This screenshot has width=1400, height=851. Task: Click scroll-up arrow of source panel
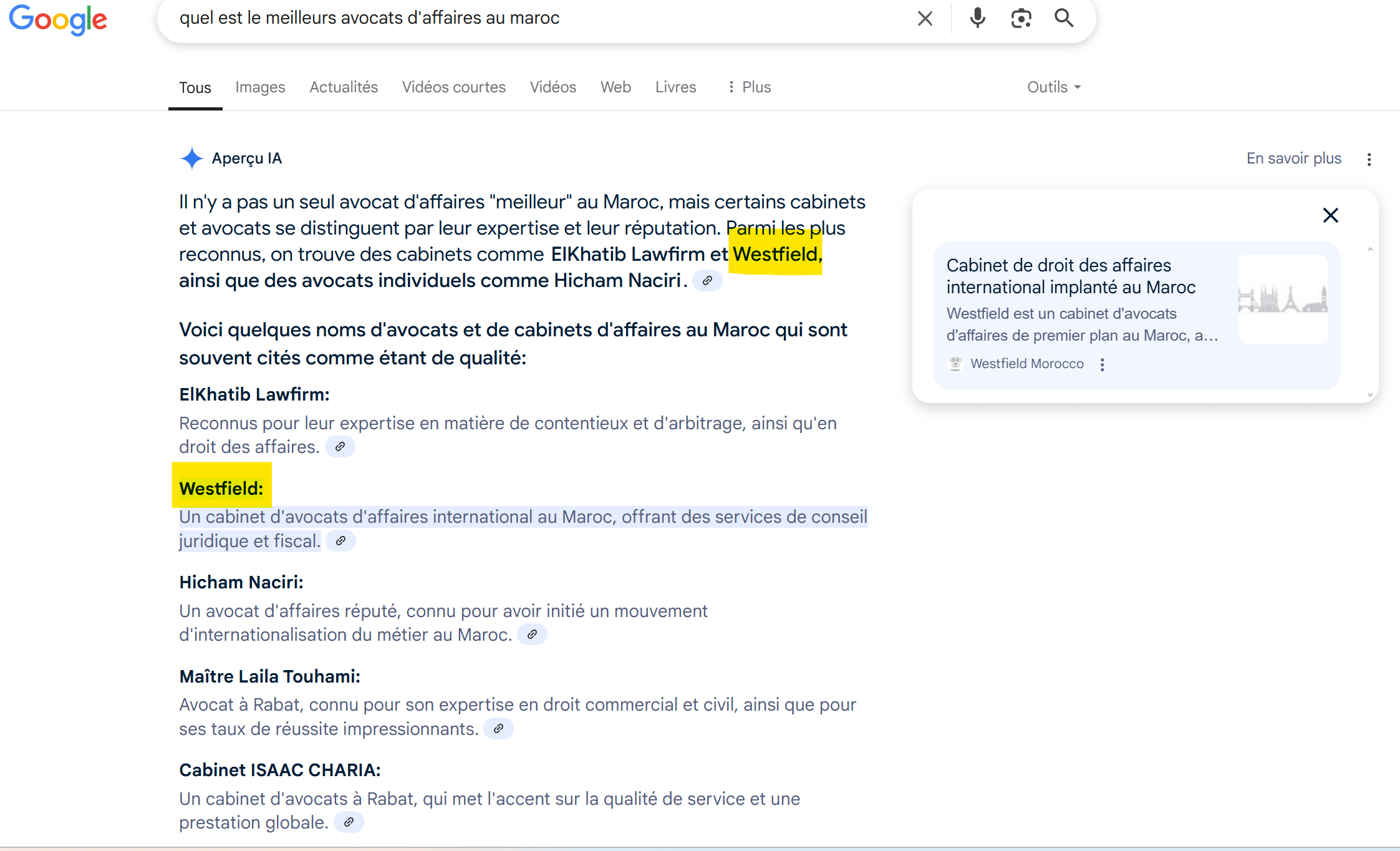click(1370, 250)
